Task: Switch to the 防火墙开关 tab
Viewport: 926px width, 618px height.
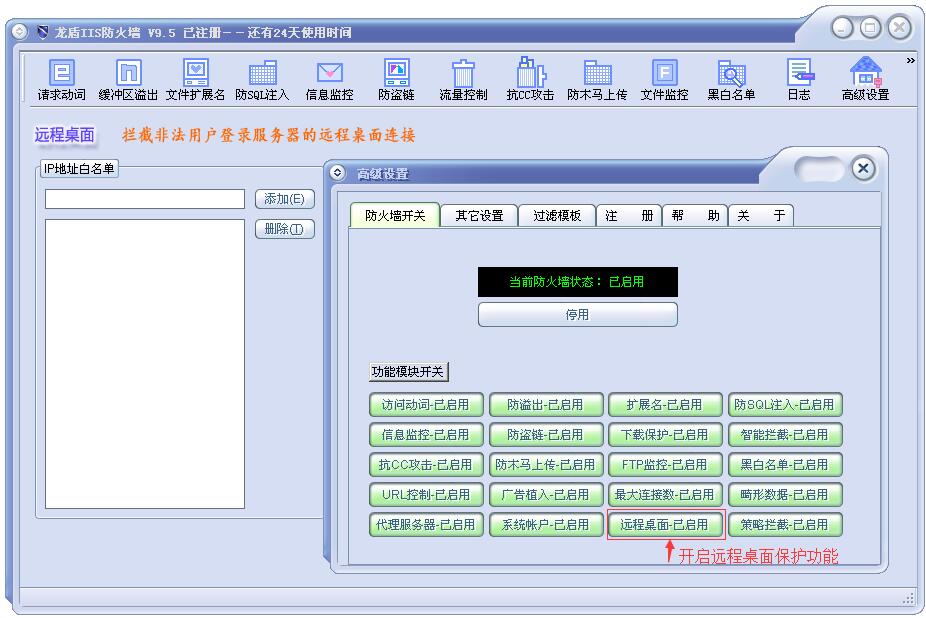Action: point(395,216)
